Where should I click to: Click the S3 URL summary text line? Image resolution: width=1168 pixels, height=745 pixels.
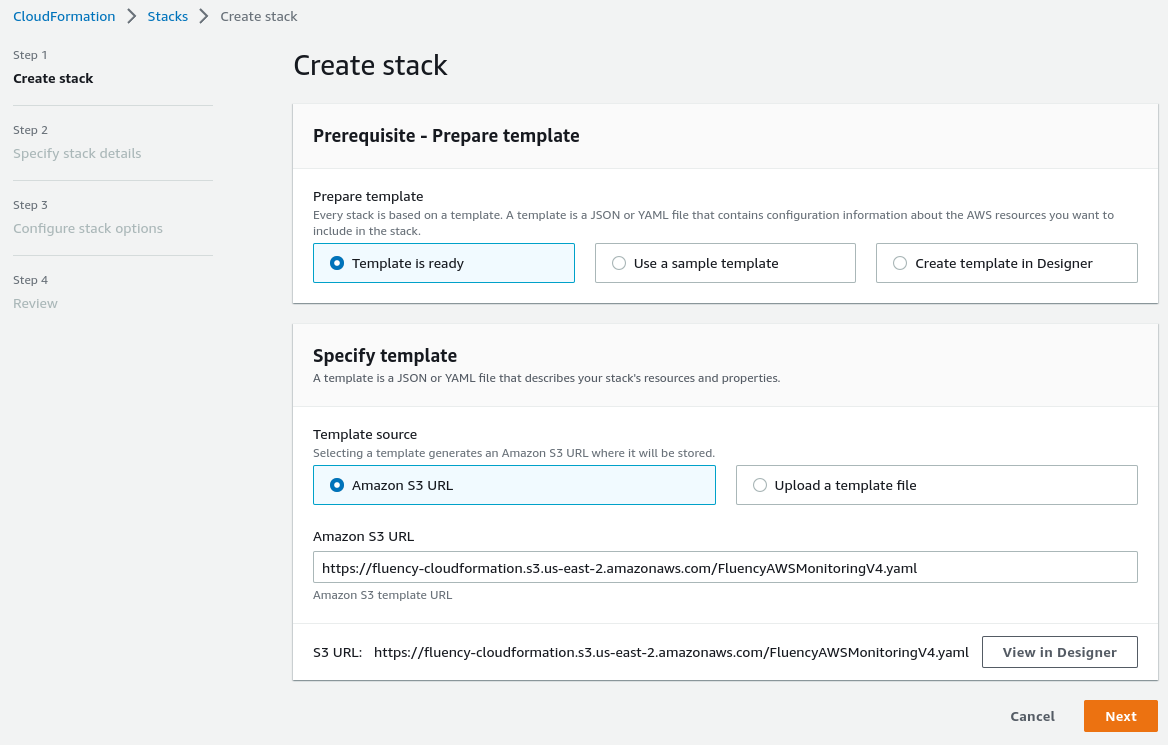pyautogui.click(x=641, y=652)
